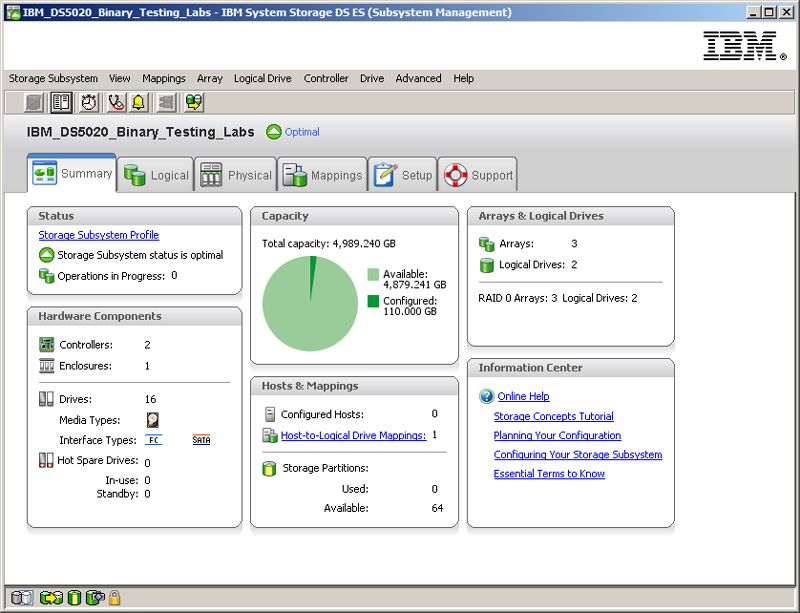Open the Storage Subsystem menu
Screen dimensions: 800x613
tap(53, 78)
